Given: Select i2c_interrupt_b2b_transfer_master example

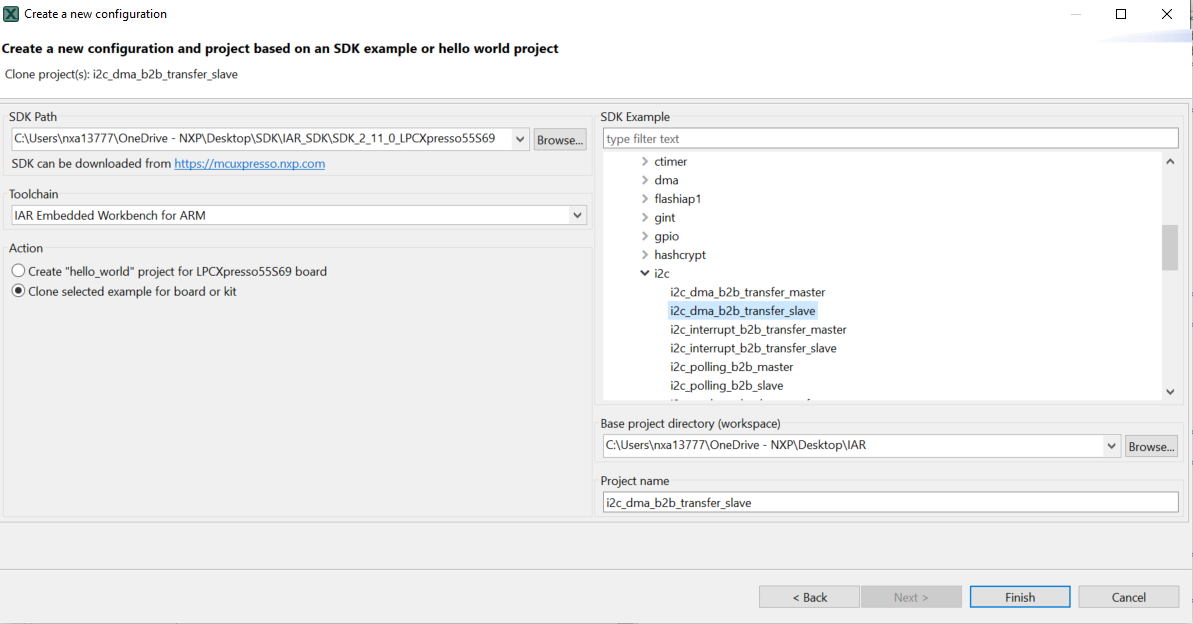Looking at the screenshot, I should point(758,330).
